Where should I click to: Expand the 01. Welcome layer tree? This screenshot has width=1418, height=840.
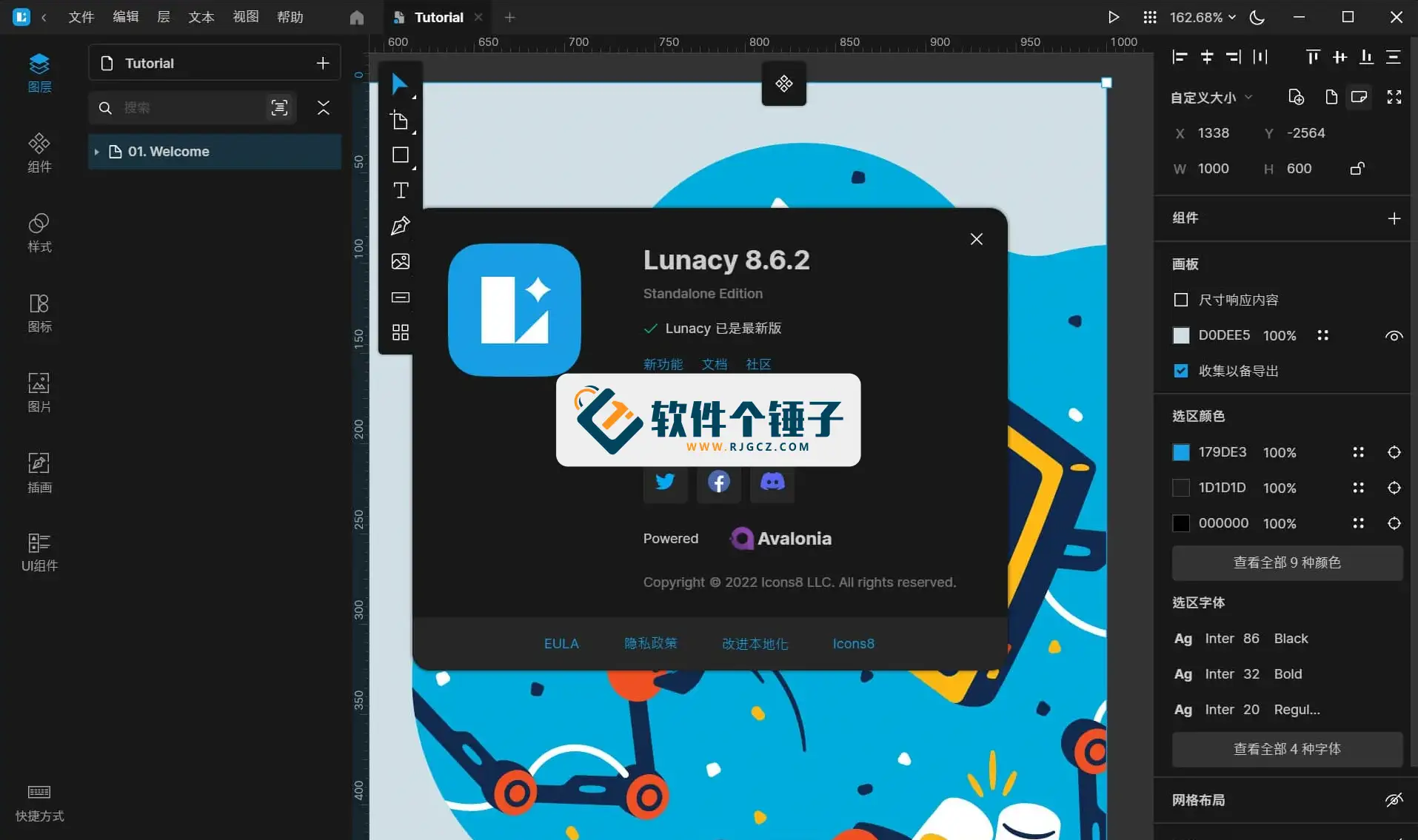[96, 152]
